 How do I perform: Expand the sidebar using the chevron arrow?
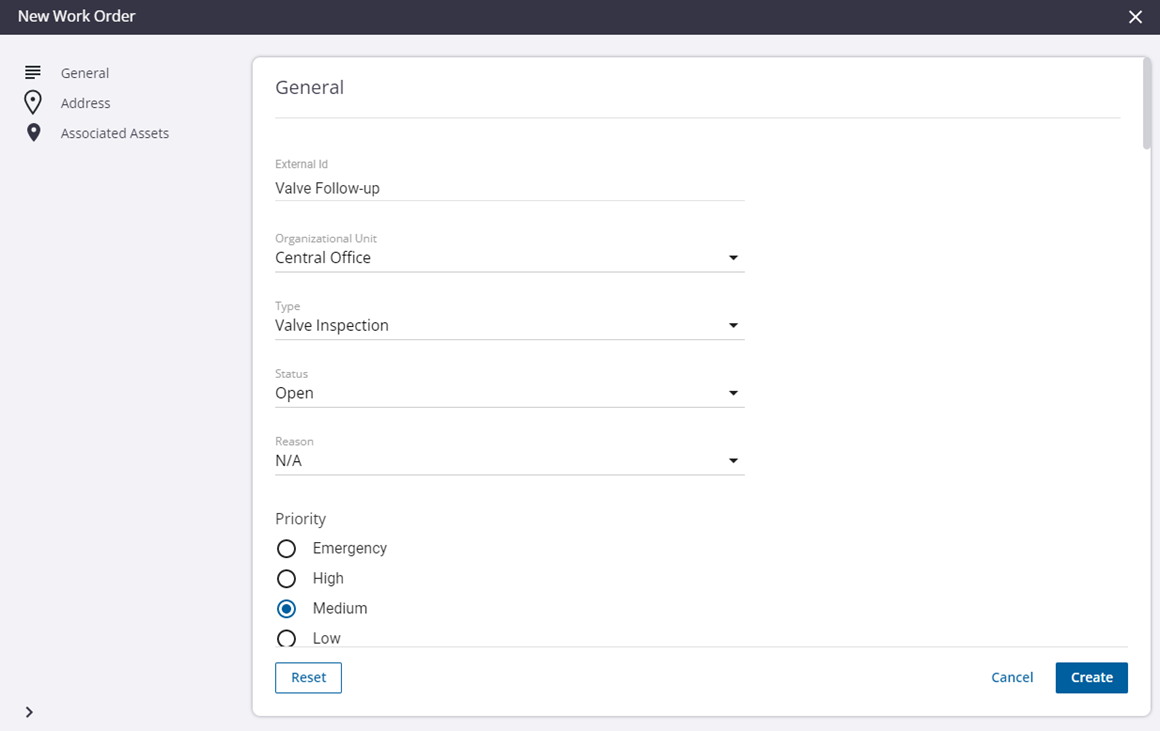pyautogui.click(x=29, y=712)
